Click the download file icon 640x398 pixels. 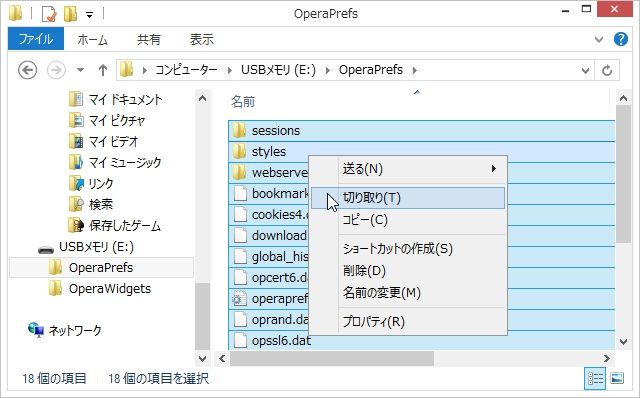point(240,236)
